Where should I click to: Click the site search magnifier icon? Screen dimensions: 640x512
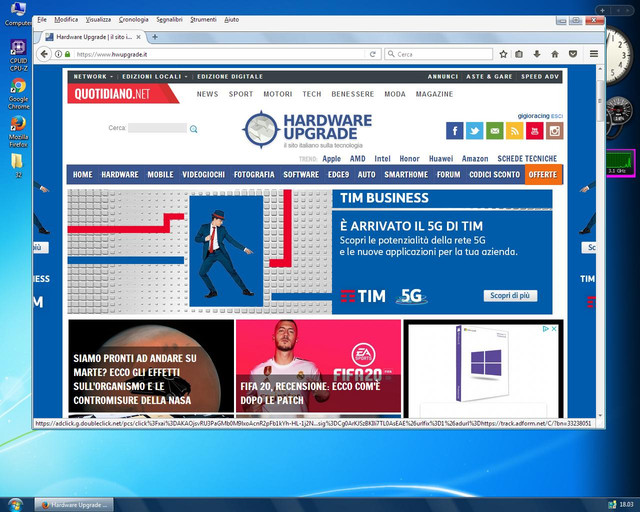193,129
